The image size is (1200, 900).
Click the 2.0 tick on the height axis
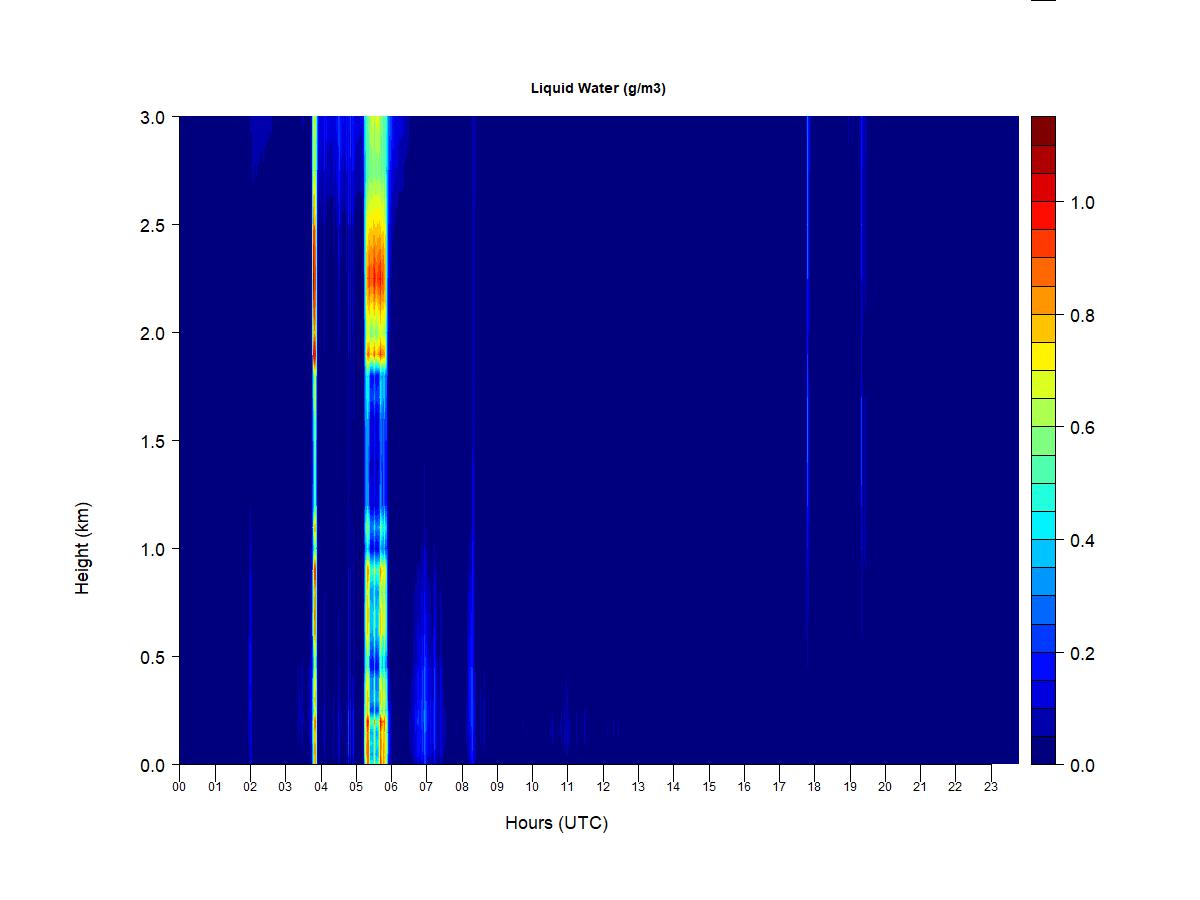click(x=153, y=333)
